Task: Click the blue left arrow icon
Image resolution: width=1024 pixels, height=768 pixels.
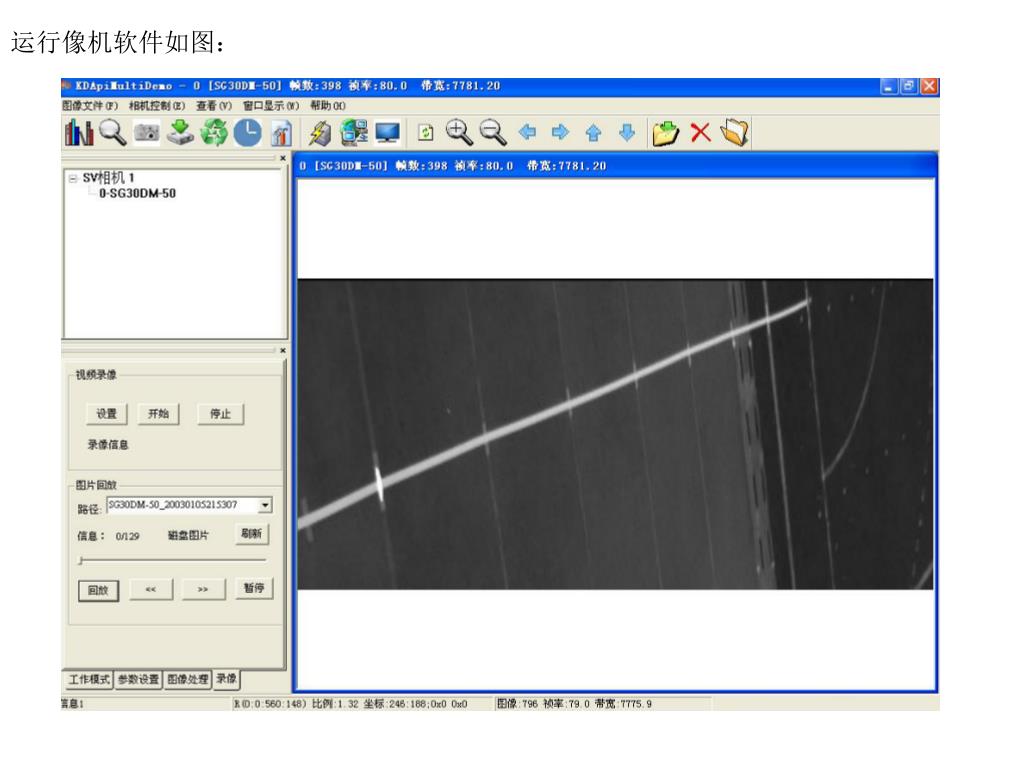Action: 527,133
